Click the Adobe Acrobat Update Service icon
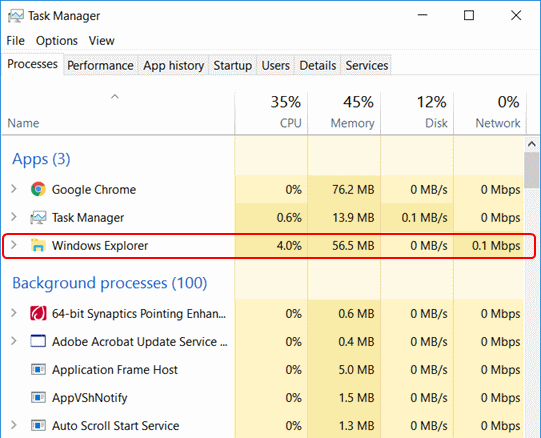Image resolution: width=541 pixels, height=438 pixels. [x=38, y=341]
